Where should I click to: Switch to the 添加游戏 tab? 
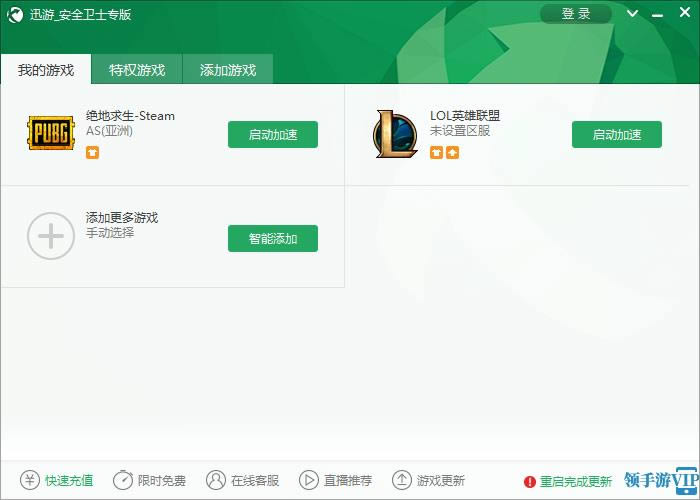click(228, 69)
